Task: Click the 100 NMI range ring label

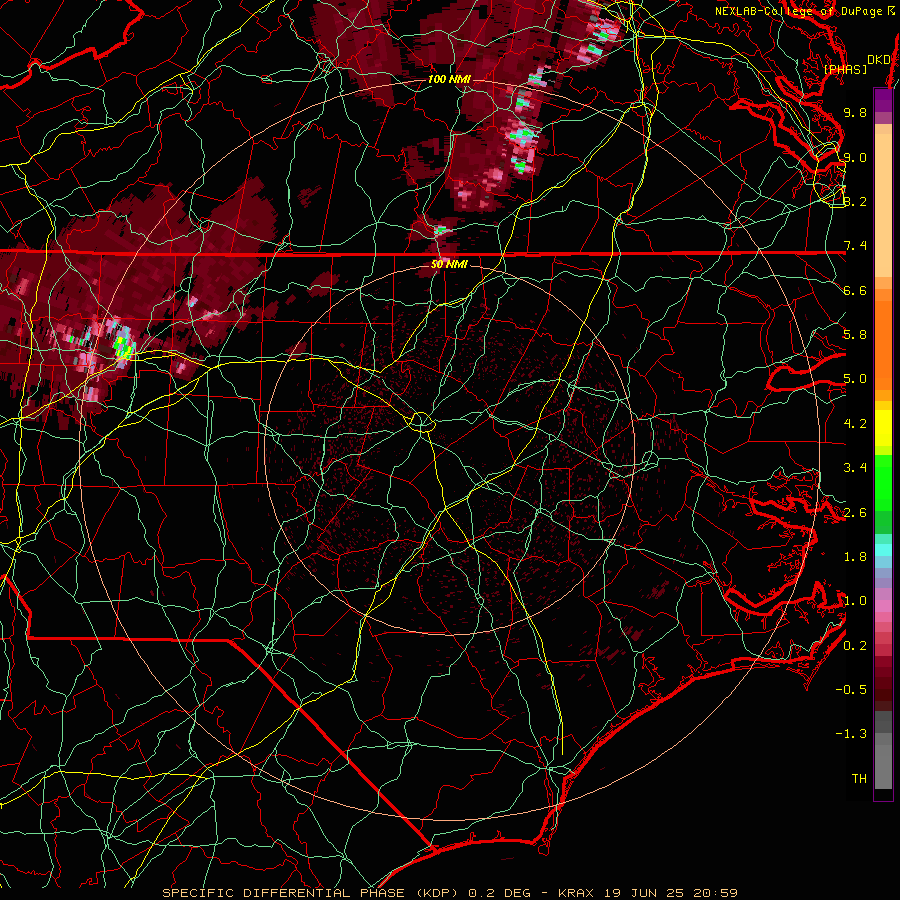Action: [449, 79]
